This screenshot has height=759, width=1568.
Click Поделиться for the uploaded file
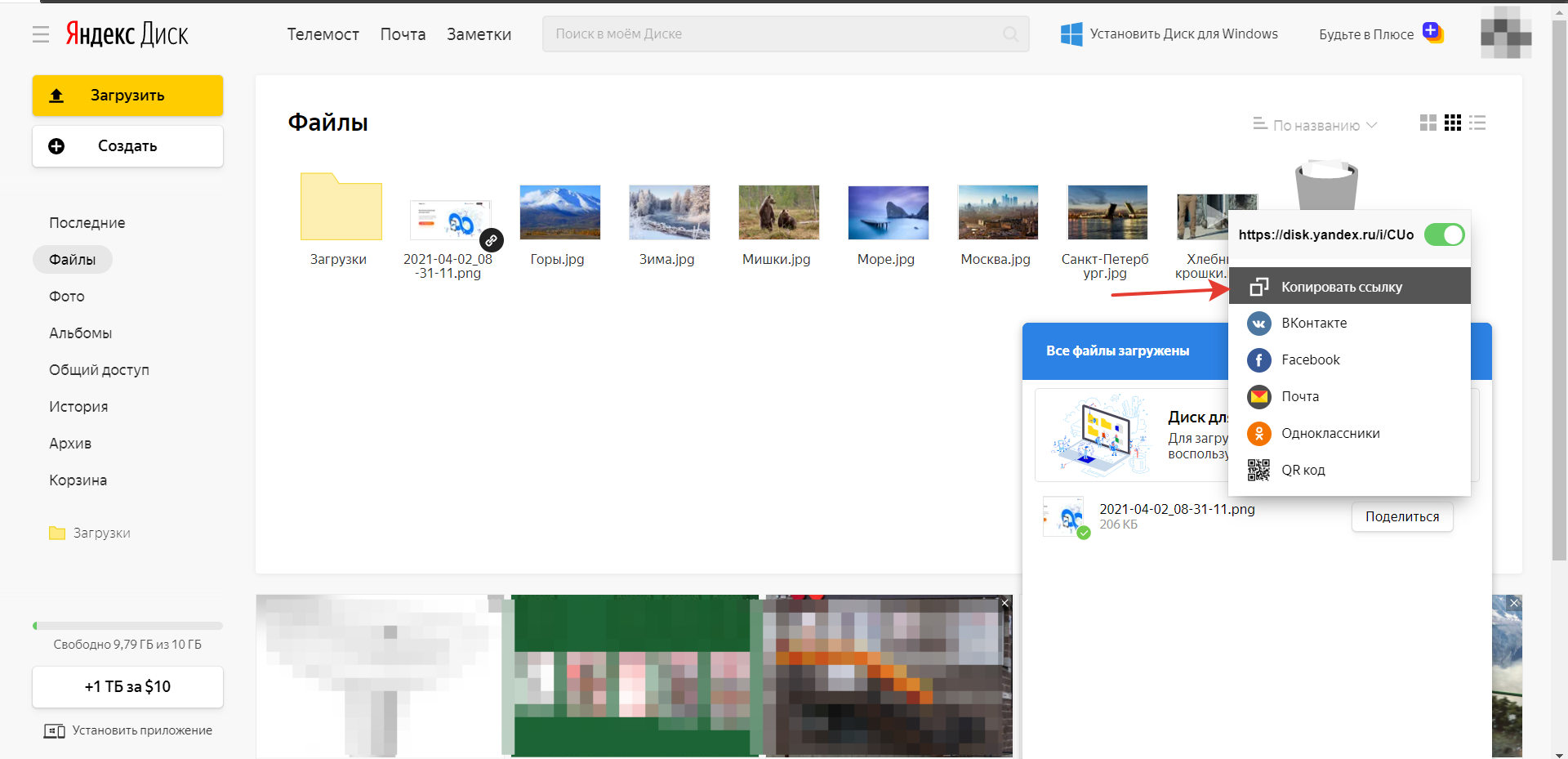pos(1401,517)
